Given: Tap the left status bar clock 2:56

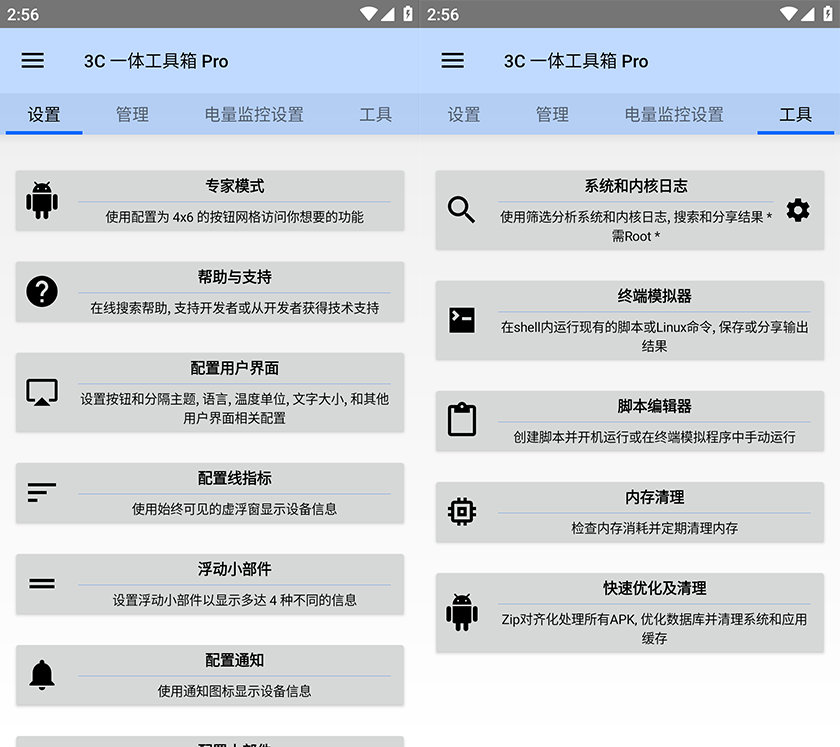Looking at the screenshot, I should pos(23,14).
